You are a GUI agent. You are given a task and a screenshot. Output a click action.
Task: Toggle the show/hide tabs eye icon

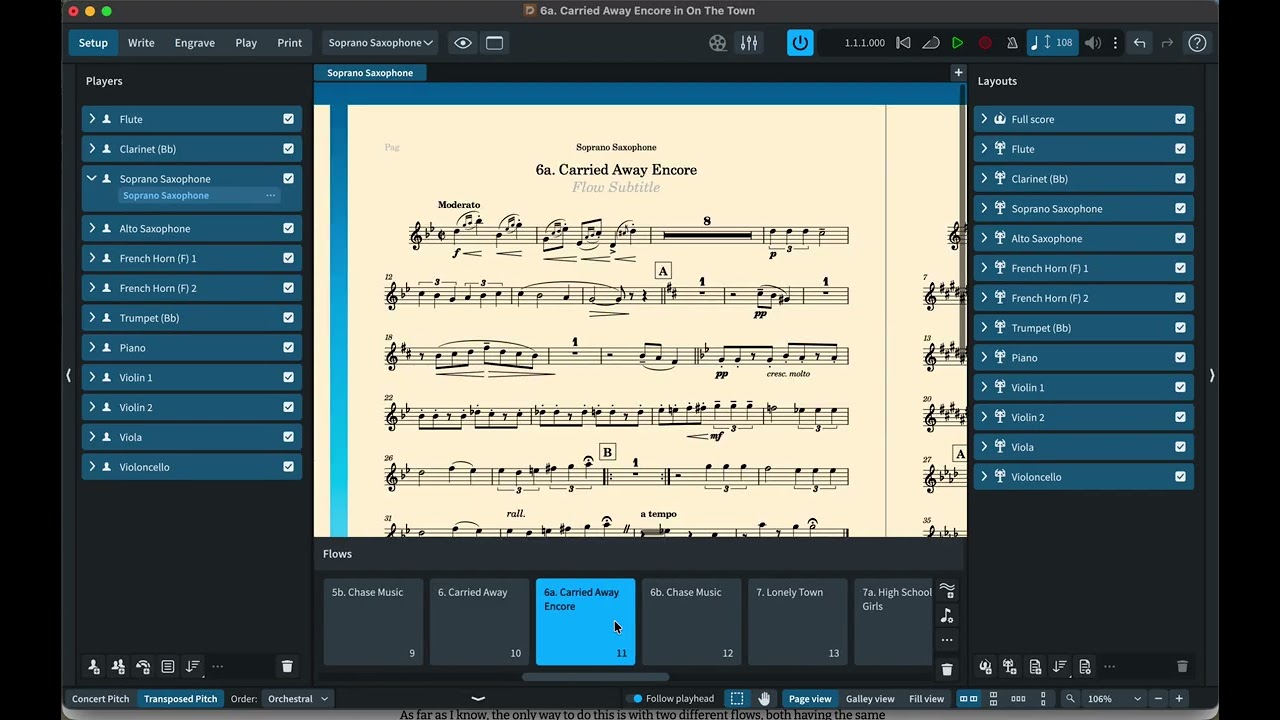[x=462, y=43]
